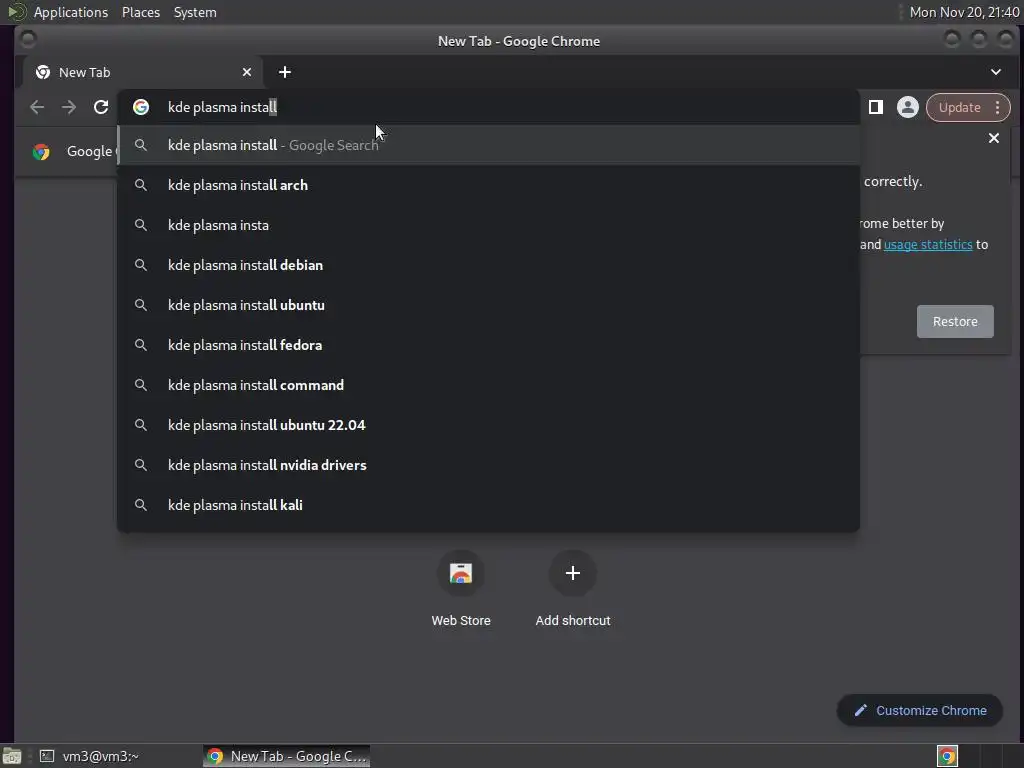
Task: Click the Restore button
Action: tap(955, 321)
